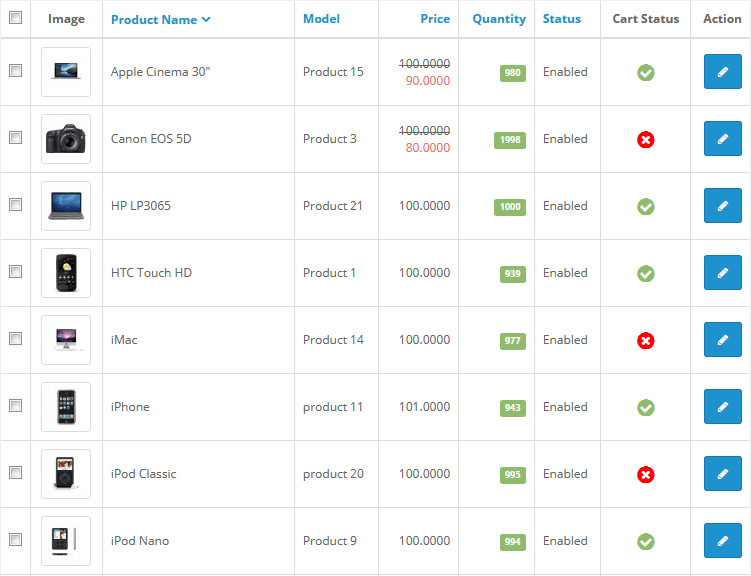Click the Canon EOS 5D product name
Screen dimensions: 751x576
tap(151, 139)
